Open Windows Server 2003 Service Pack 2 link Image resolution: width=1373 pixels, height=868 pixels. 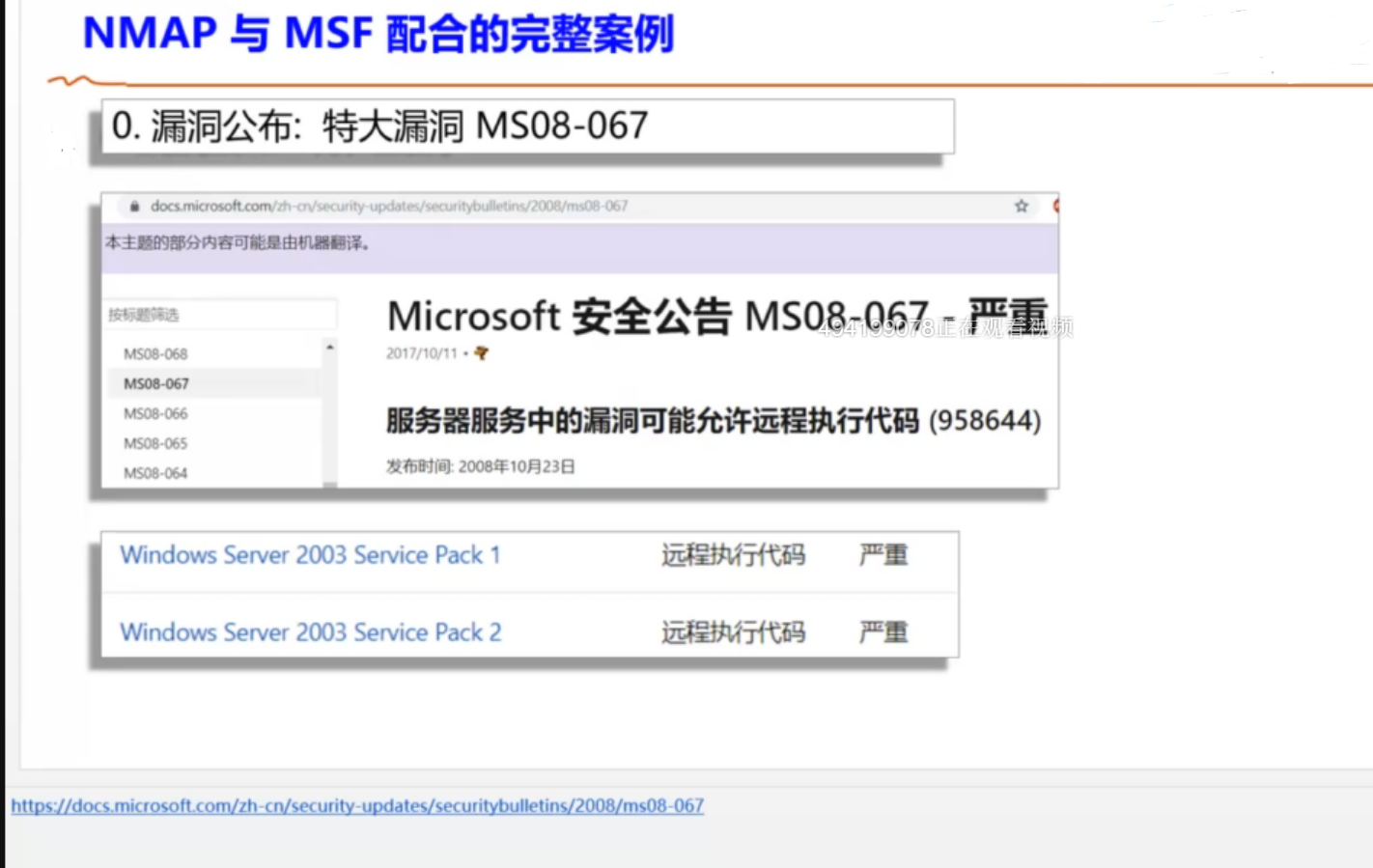[311, 632]
